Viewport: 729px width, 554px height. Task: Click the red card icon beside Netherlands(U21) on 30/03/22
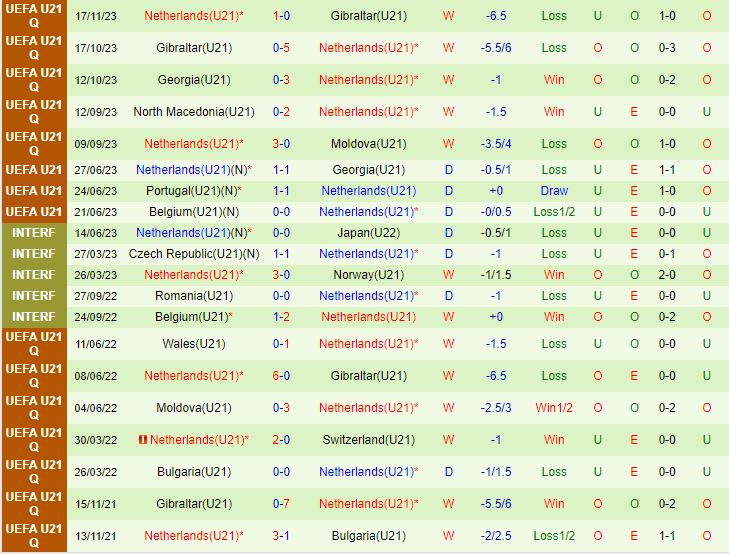pos(143,439)
